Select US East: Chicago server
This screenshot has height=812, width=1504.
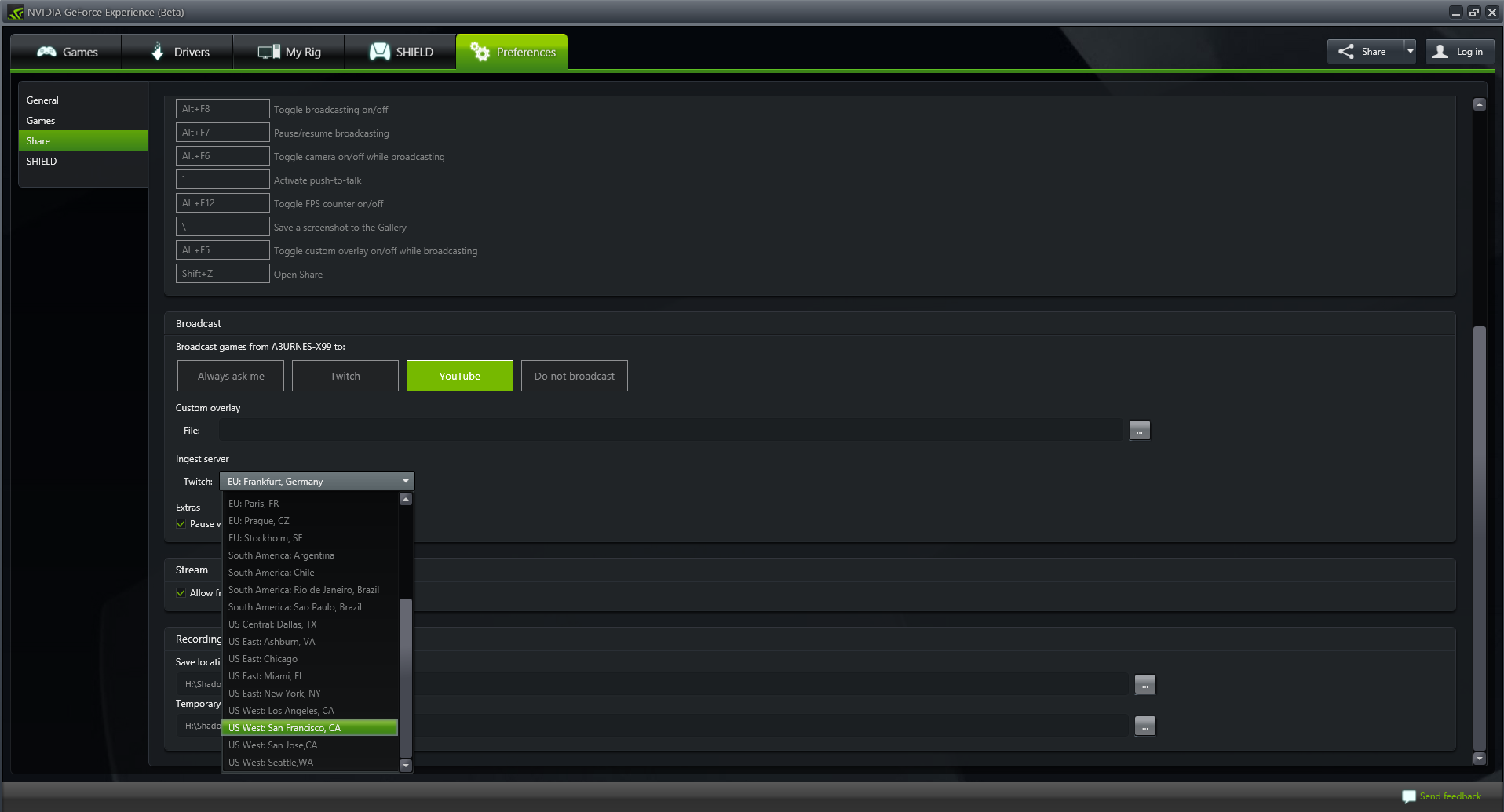pyautogui.click(x=310, y=659)
